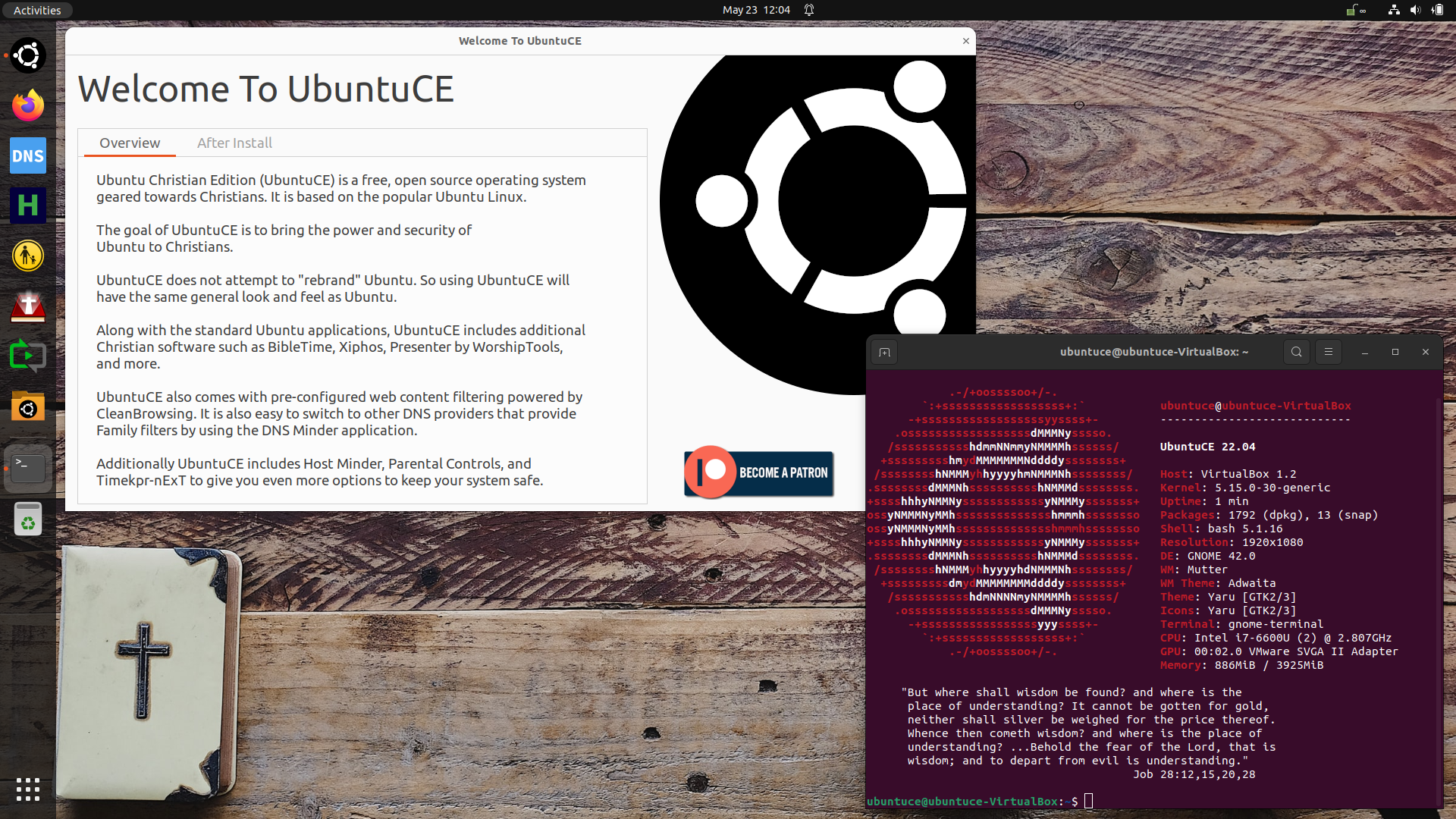Viewport: 1456px width, 819px height.
Task: Open the Ubuntu-logo folder icon in dock
Action: (x=28, y=408)
